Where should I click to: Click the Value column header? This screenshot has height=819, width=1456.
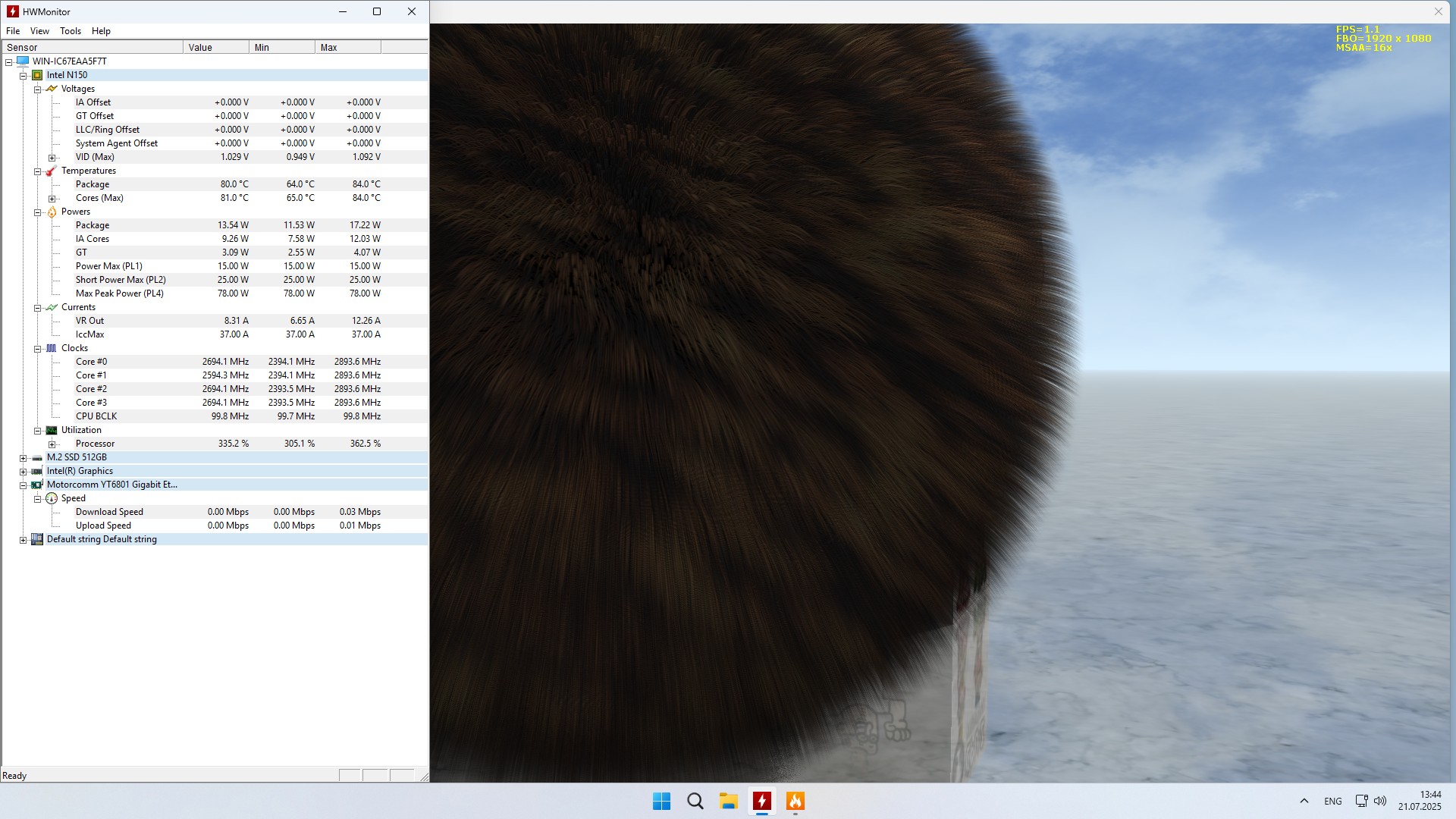(x=215, y=47)
